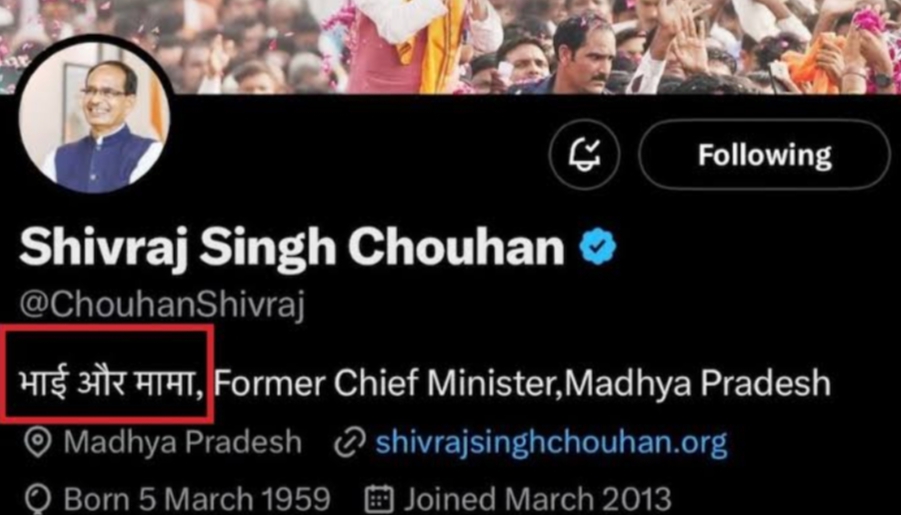
Task: Click the location pin icon
Action: point(37,442)
